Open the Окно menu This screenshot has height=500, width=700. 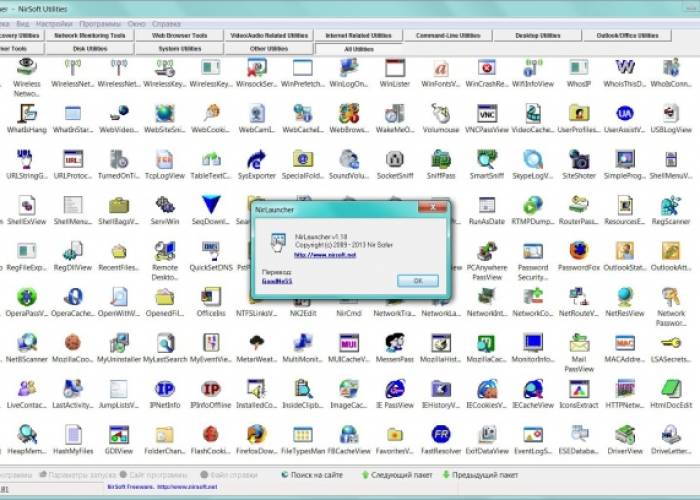137,24
